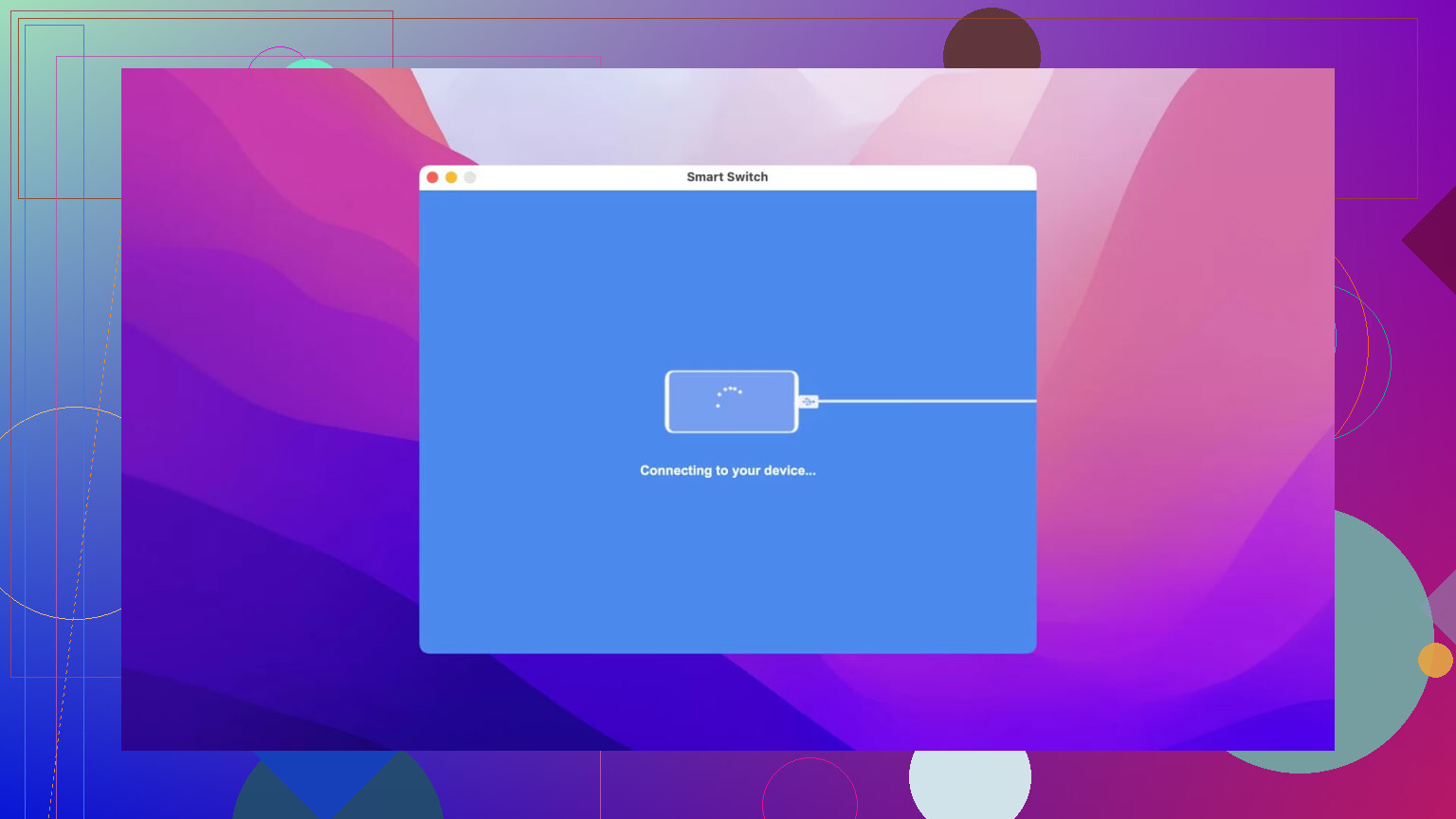
Task: Minimize the Smart Switch window
Action: pyautogui.click(x=451, y=177)
